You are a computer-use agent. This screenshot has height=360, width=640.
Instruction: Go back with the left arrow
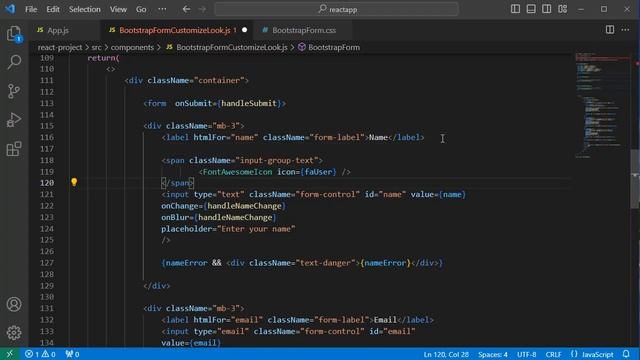coord(186,9)
